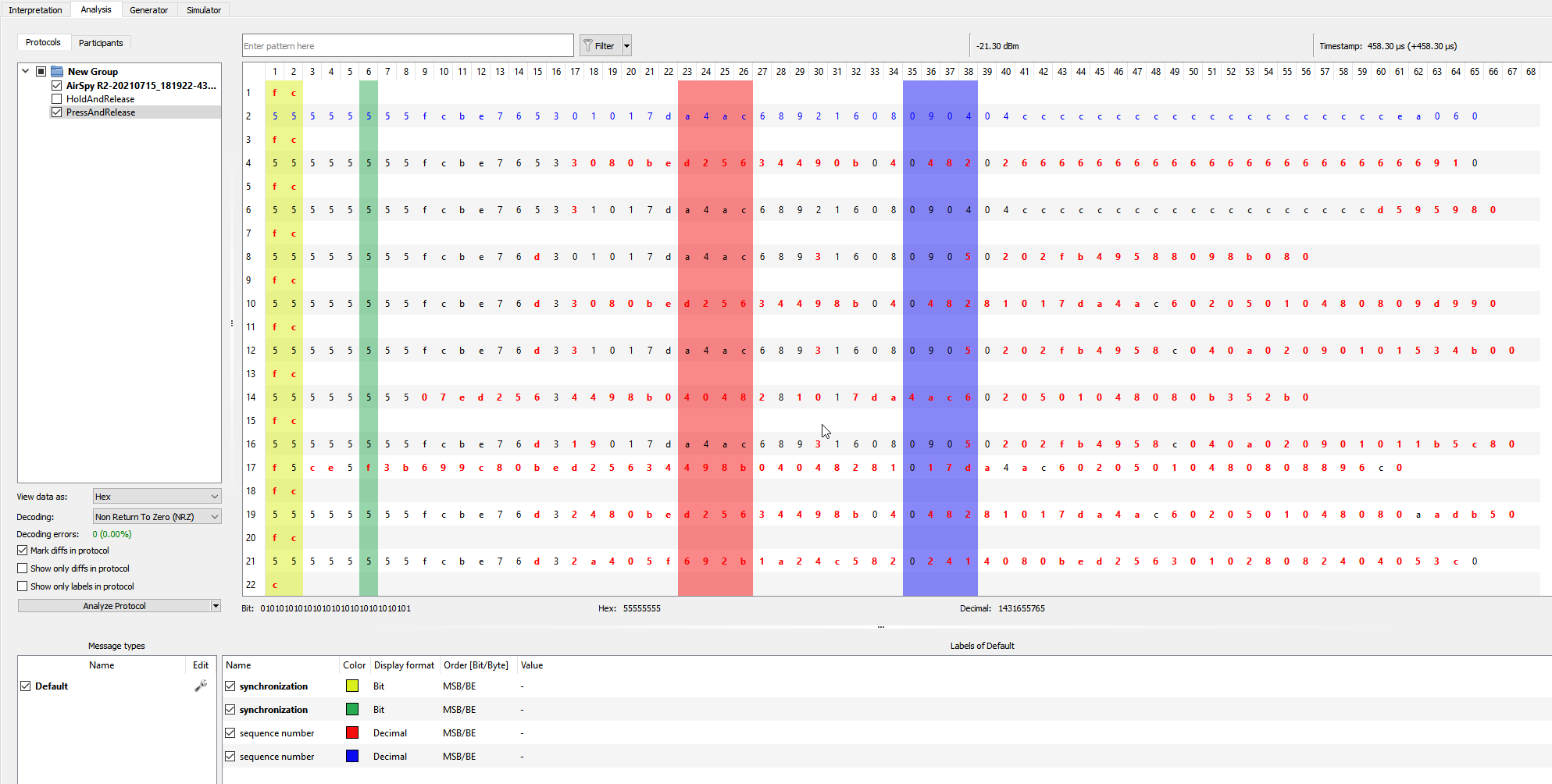1552x784 pixels.
Task: Click the Filter button
Action: click(x=600, y=46)
